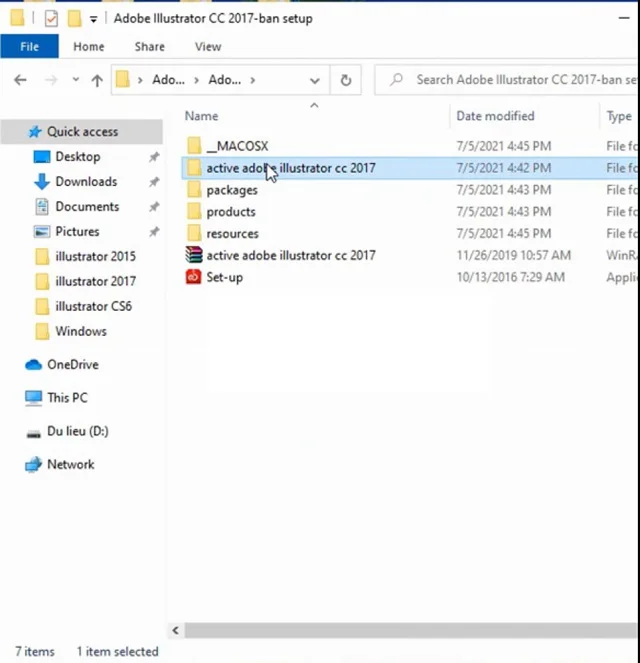Open the illustrator 2017 pinned folder
The height and width of the screenshot is (663, 640).
click(96, 281)
